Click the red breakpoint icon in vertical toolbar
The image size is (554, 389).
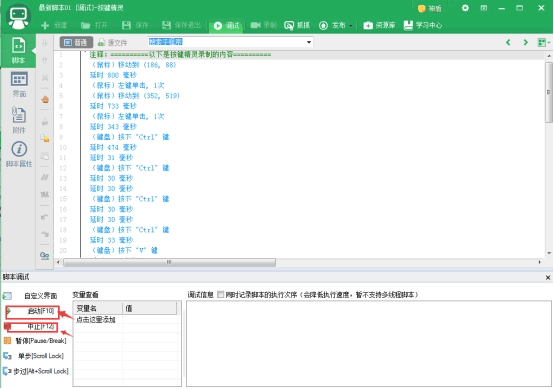45,99
